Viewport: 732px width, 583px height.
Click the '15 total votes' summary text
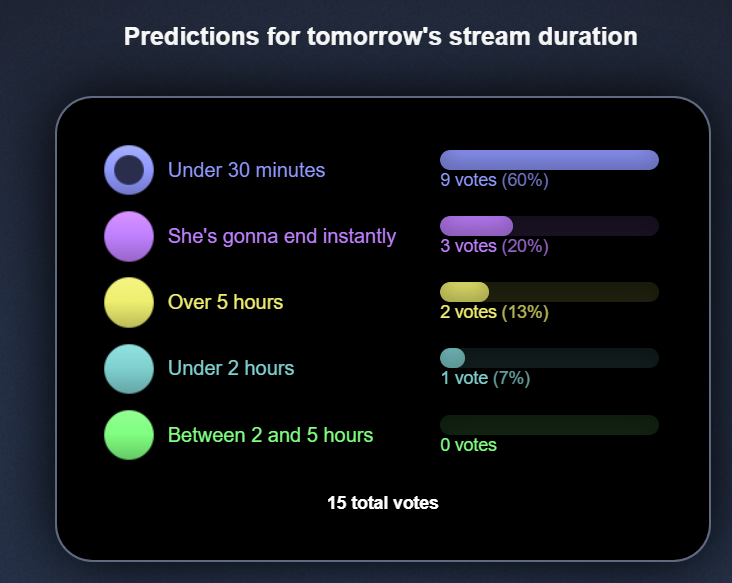point(382,502)
